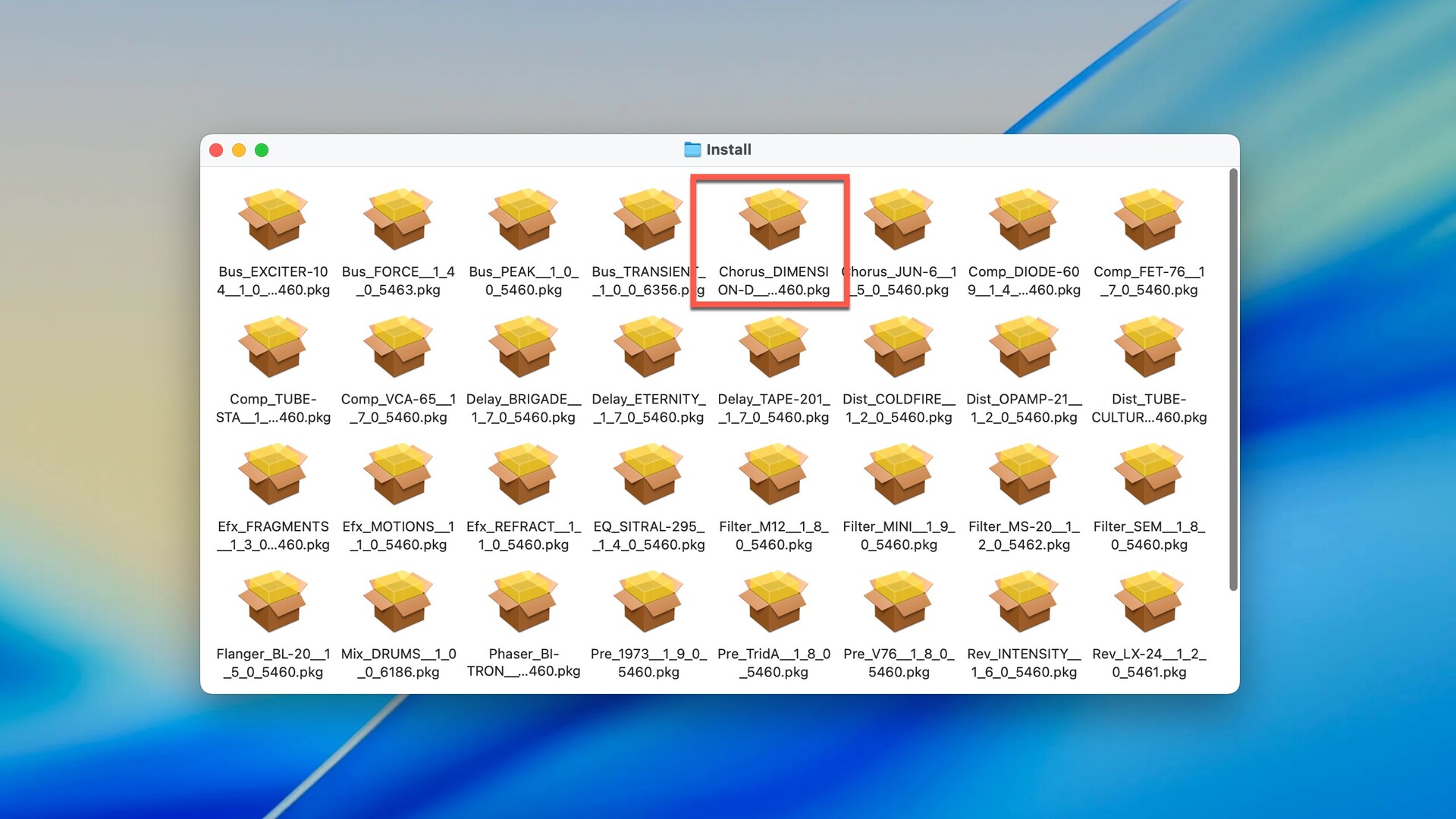The image size is (1456, 819).
Task: Select the Bus_EXCITER-104 package icon
Action: [273, 220]
